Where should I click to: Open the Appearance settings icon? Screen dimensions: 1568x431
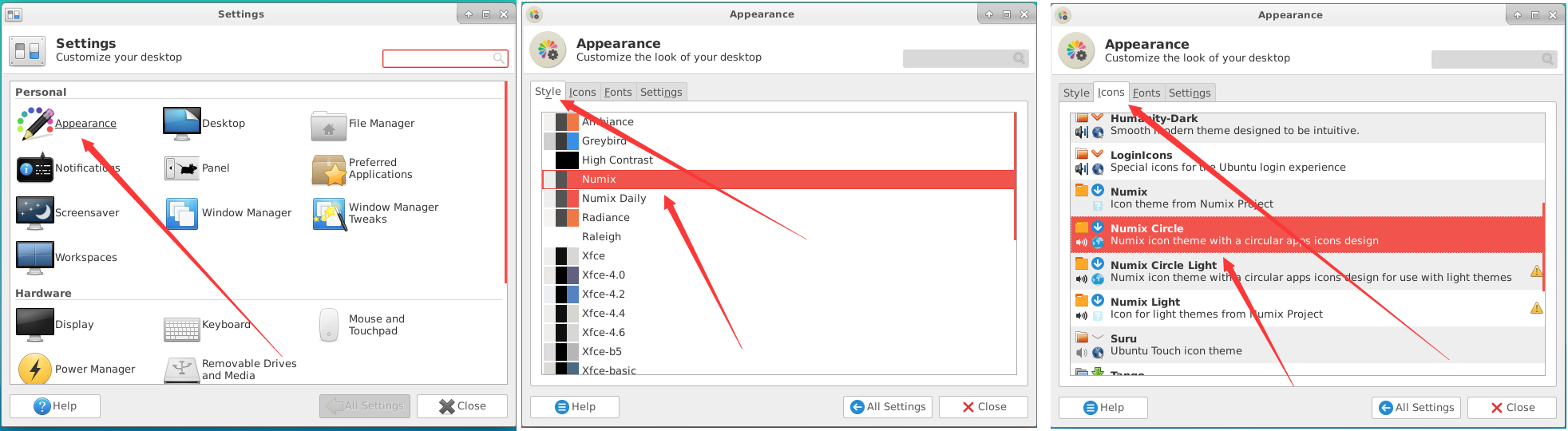click(35, 124)
